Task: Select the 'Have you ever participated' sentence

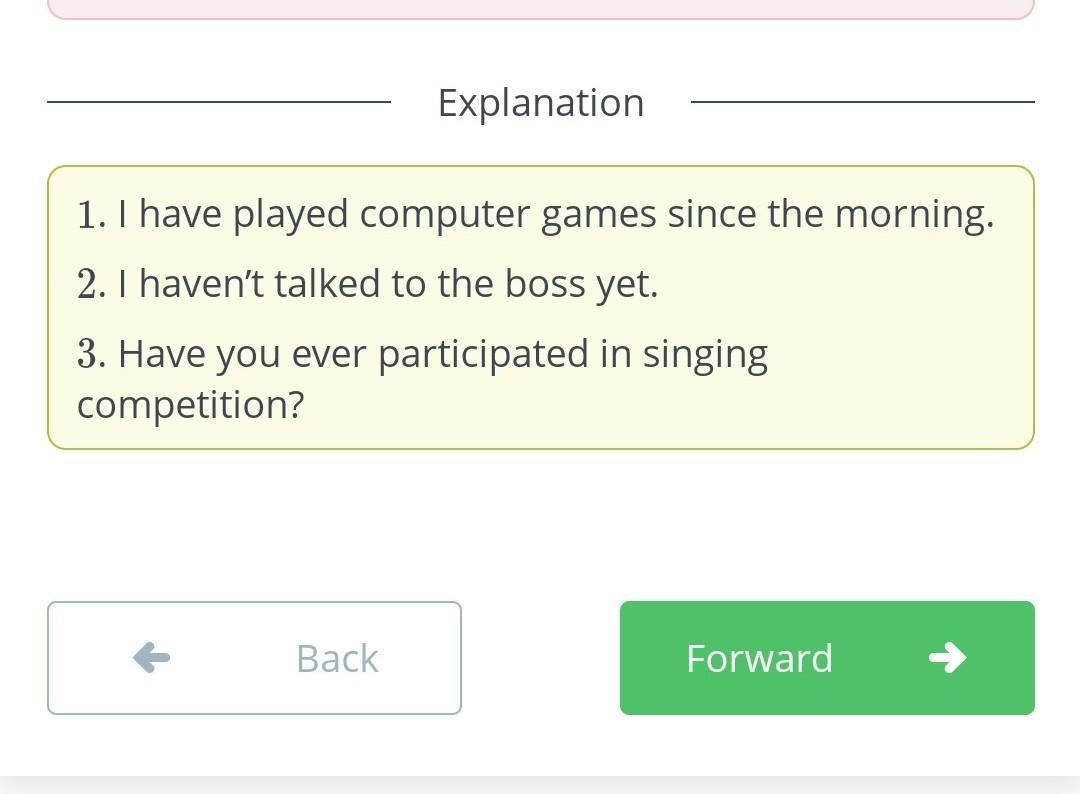Action: point(422,379)
